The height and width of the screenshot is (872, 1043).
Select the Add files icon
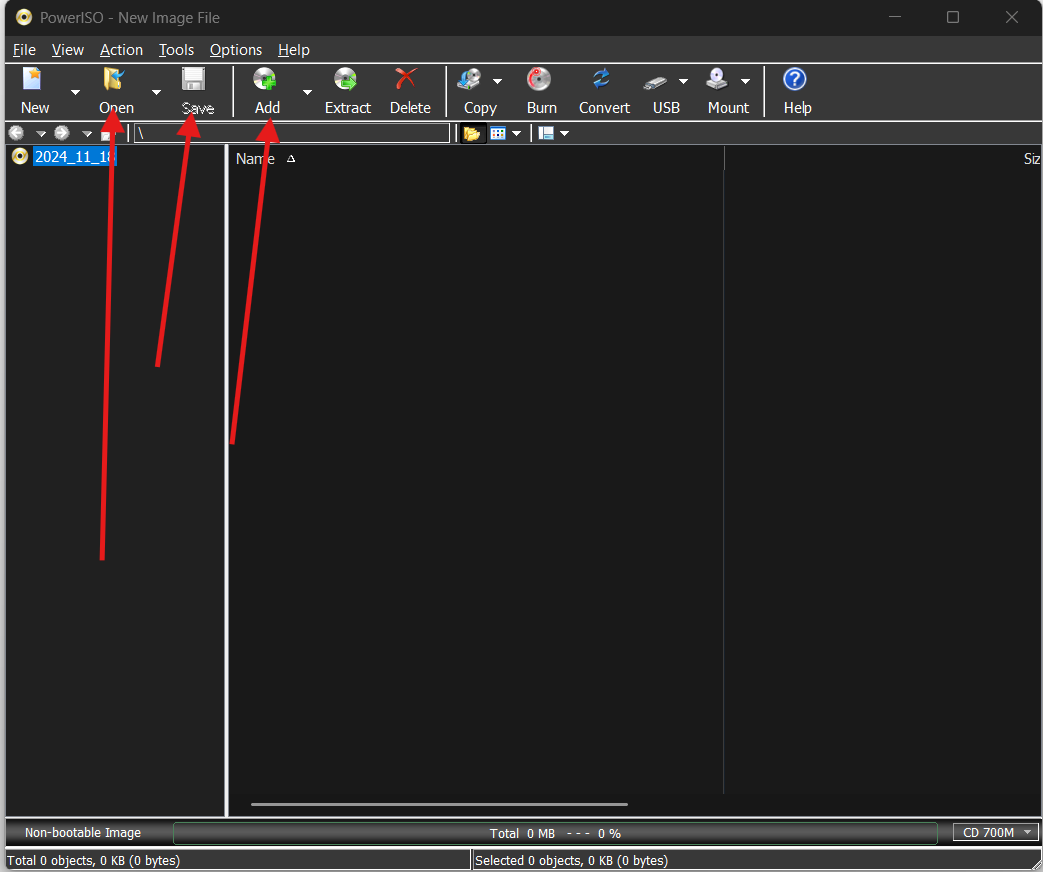265,90
